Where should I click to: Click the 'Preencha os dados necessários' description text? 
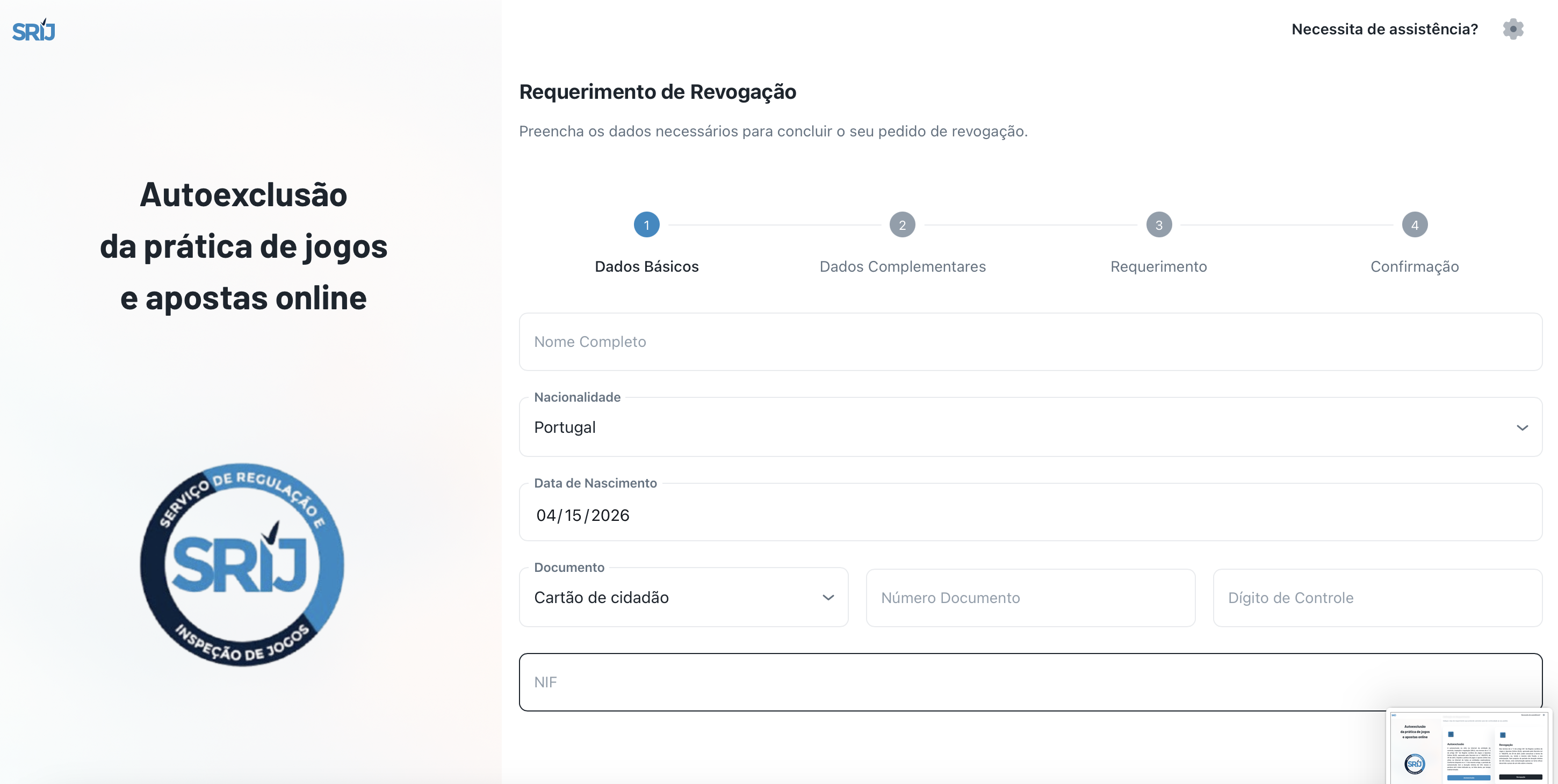(x=773, y=131)
